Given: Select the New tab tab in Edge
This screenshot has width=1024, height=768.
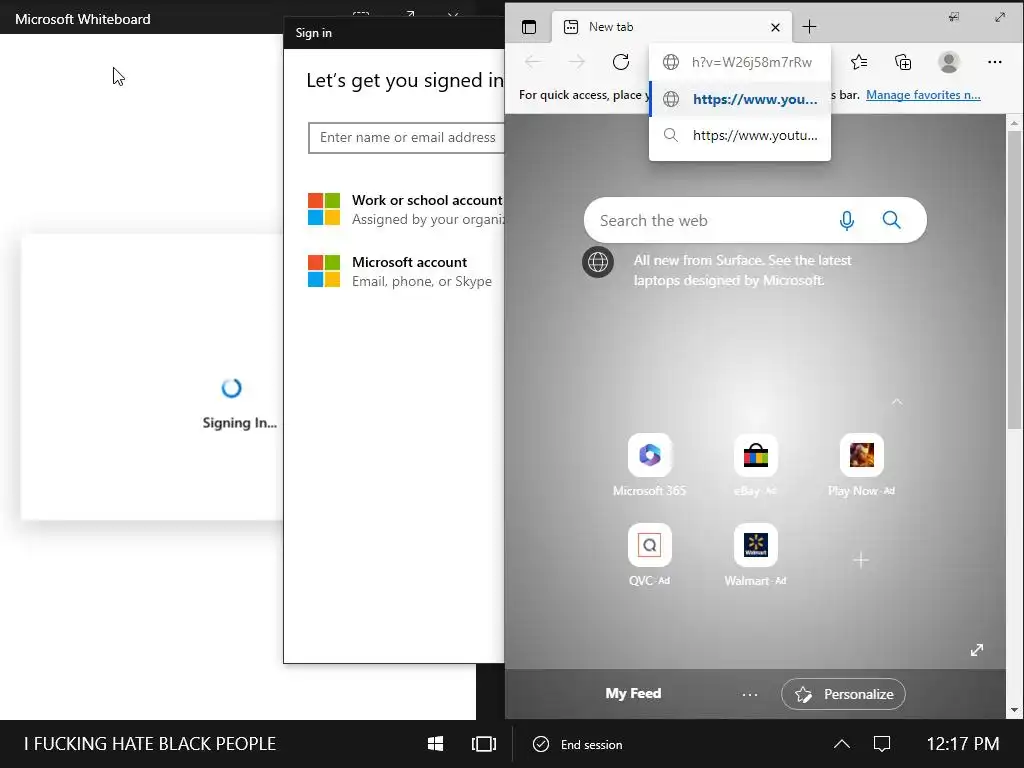Looking at the screenshot, I should coord(671,27).
